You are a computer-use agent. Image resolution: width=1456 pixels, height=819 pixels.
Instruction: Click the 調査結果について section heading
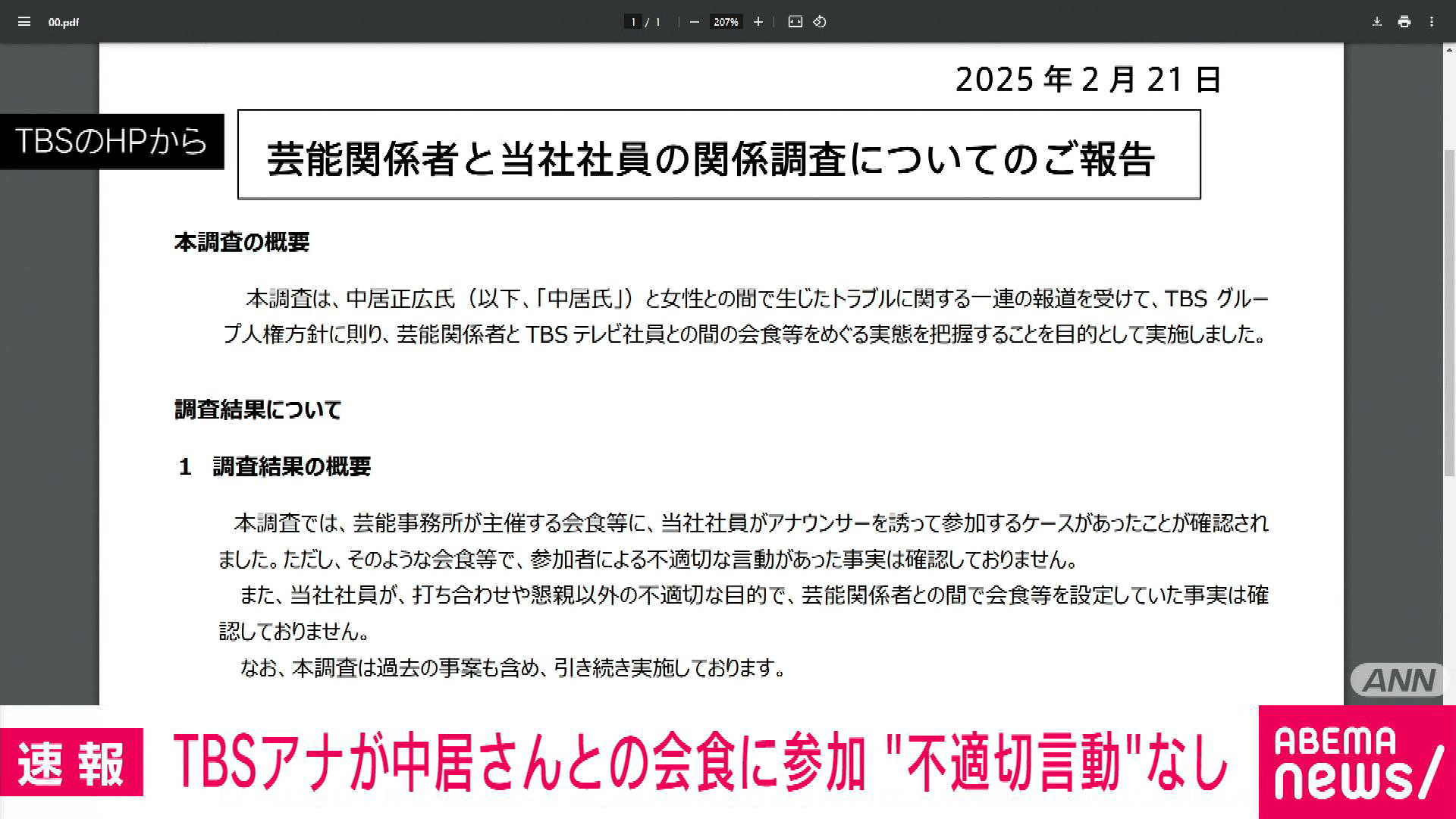click(x=258, y=410)
